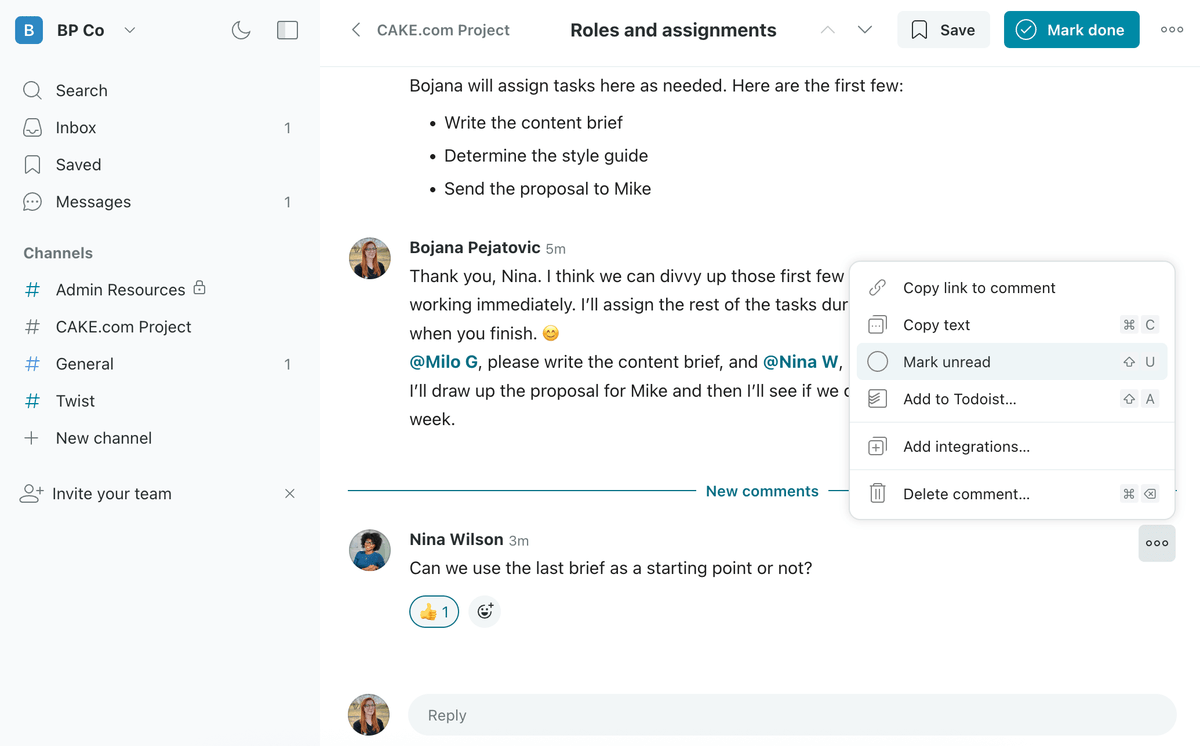Open Search in the sidebar

(81, 90)
